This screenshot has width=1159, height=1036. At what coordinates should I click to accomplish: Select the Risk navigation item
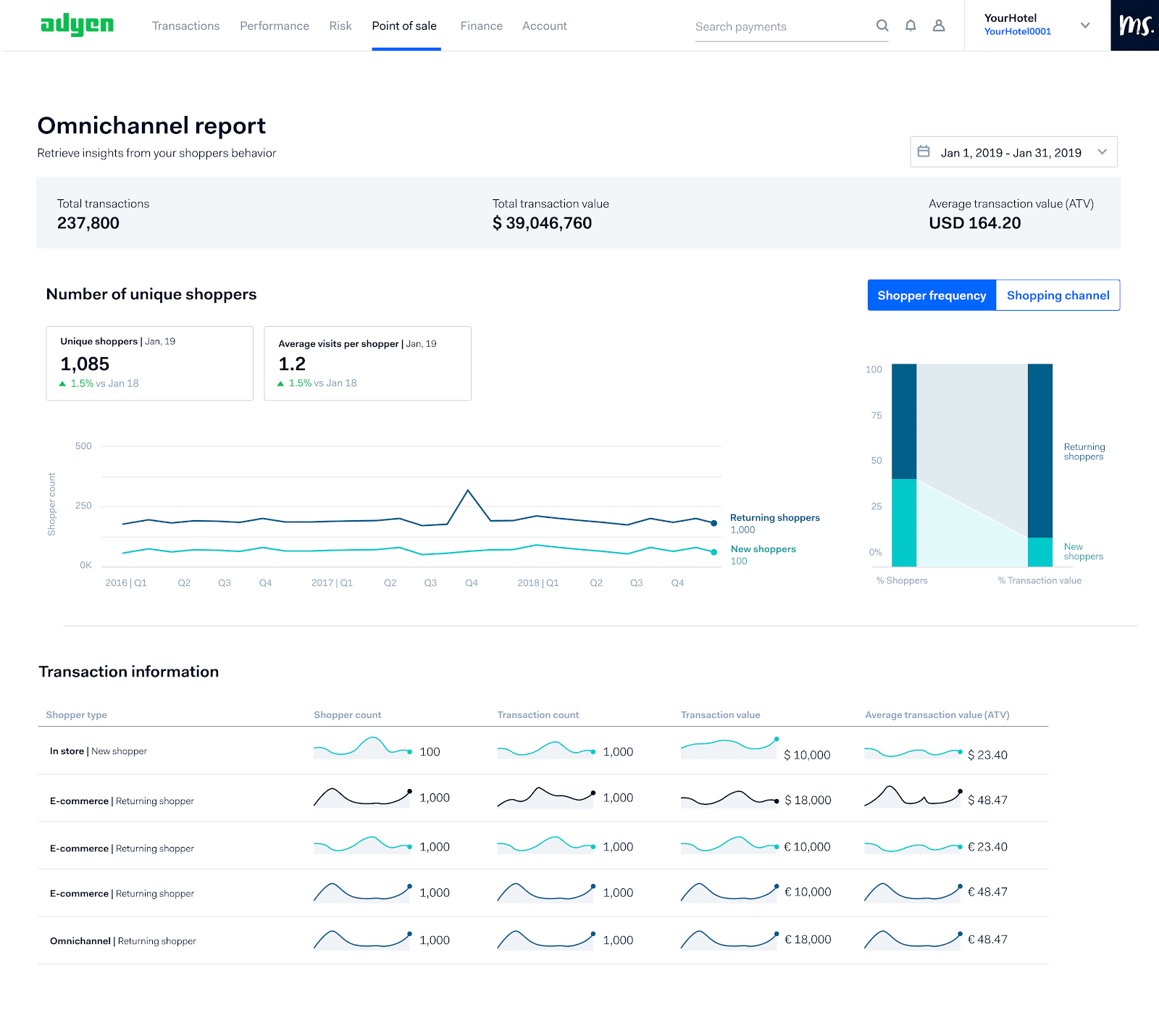point(340,26)
